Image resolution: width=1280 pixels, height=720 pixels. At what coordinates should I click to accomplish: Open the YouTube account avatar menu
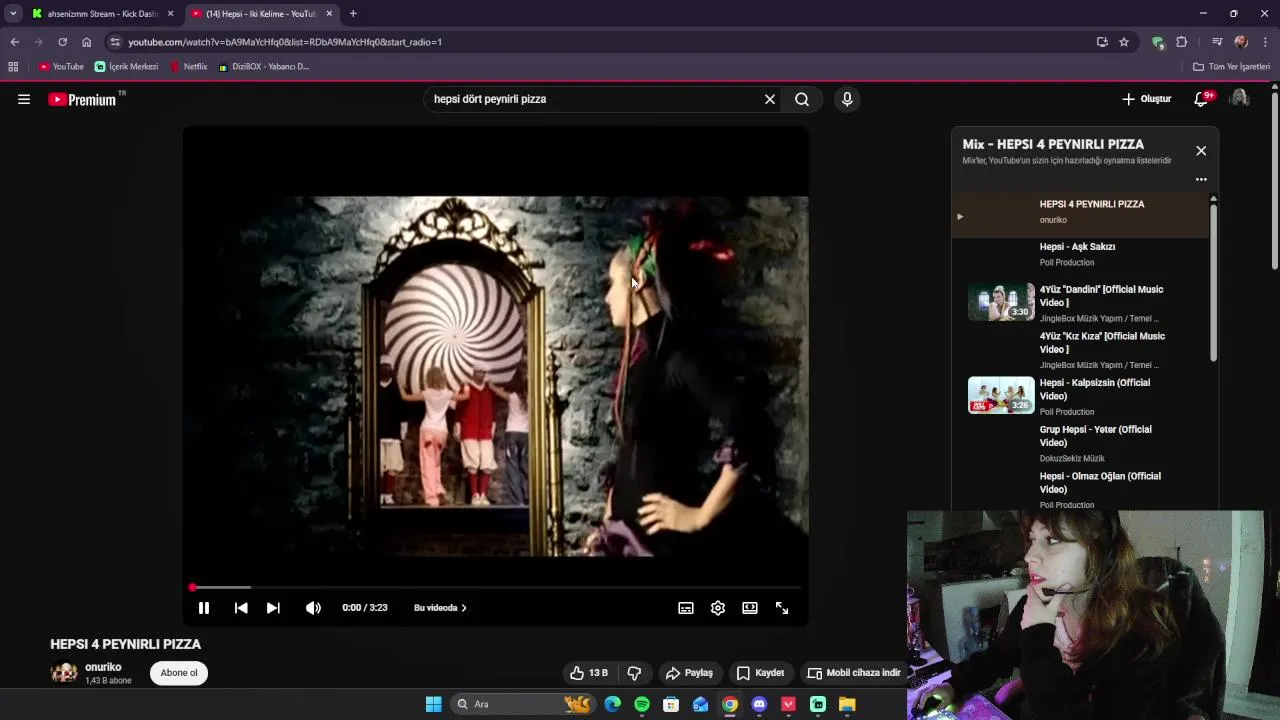[x=1240, y=98]
